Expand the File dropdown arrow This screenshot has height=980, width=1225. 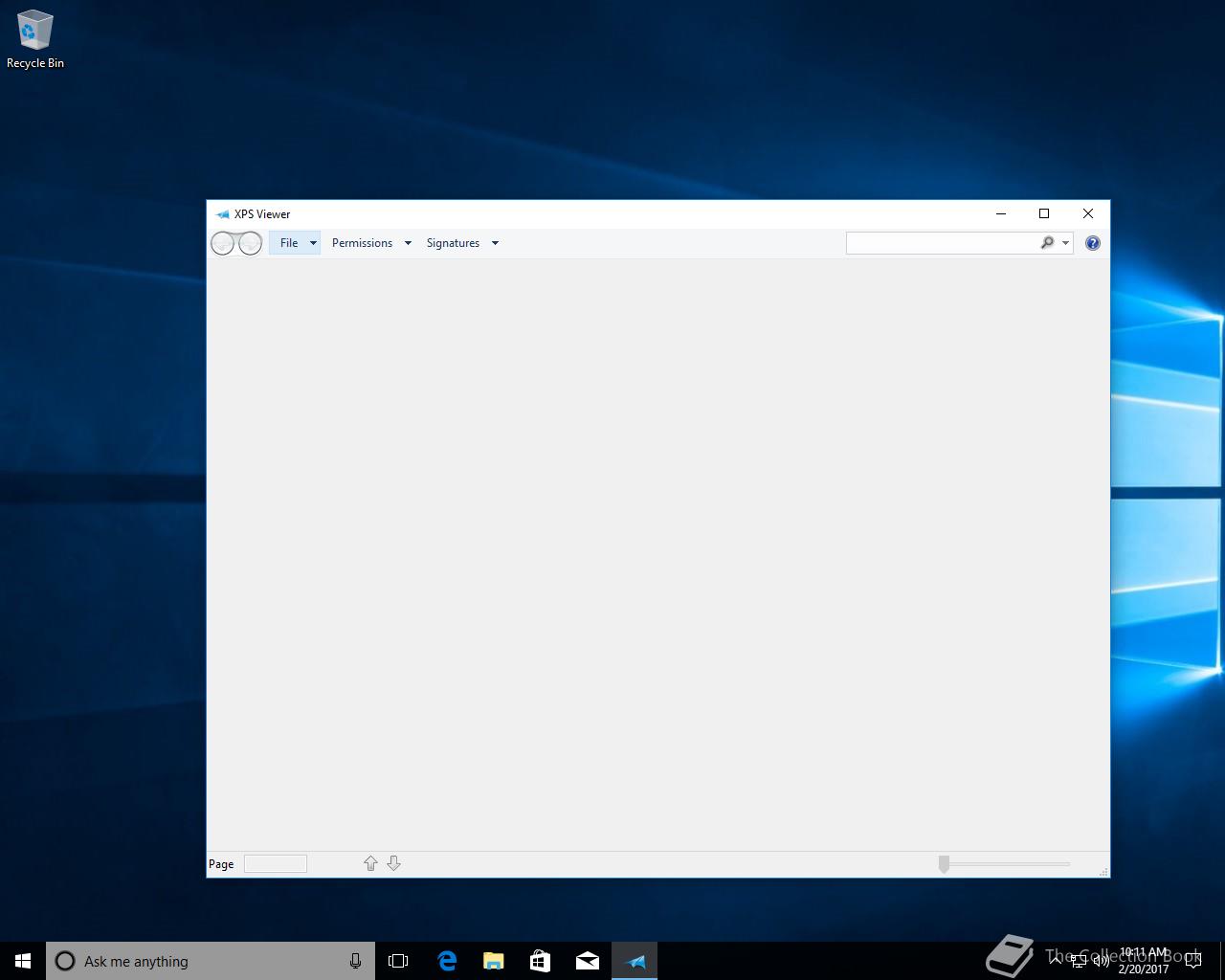[x=313, y=243]
